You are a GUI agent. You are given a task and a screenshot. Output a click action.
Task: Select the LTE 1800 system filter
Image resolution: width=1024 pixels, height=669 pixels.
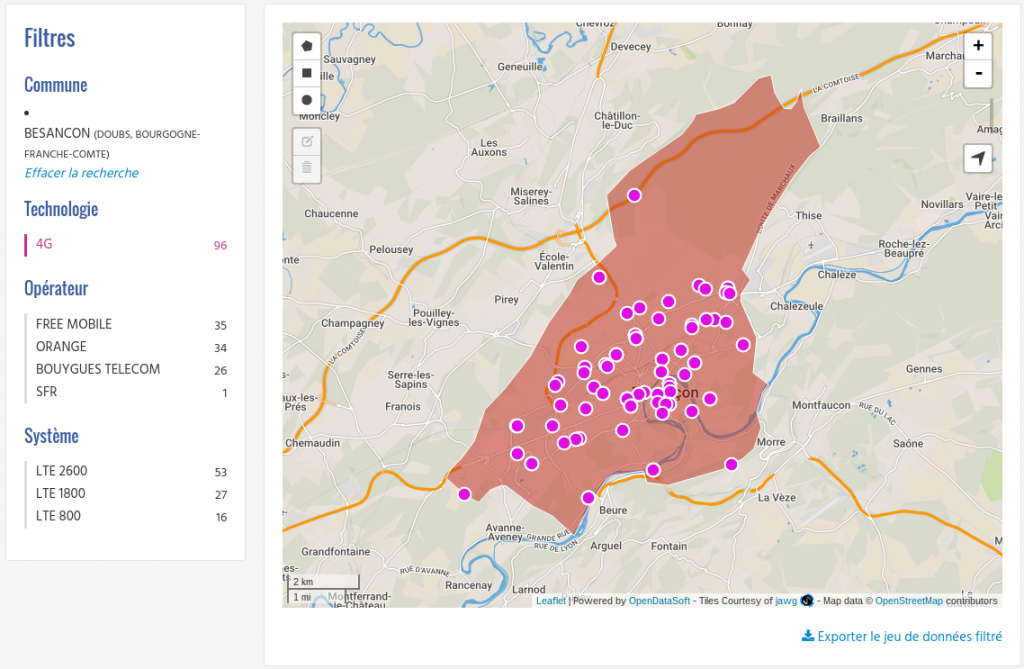pyautogui.click(x=61, y=494)
